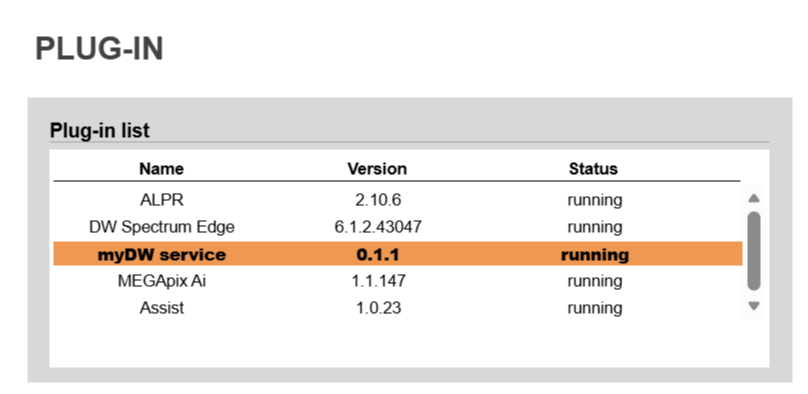Click version 0.1.1 in highlighted row
This screenshot has height=394, width=808.
coord(378,254)
